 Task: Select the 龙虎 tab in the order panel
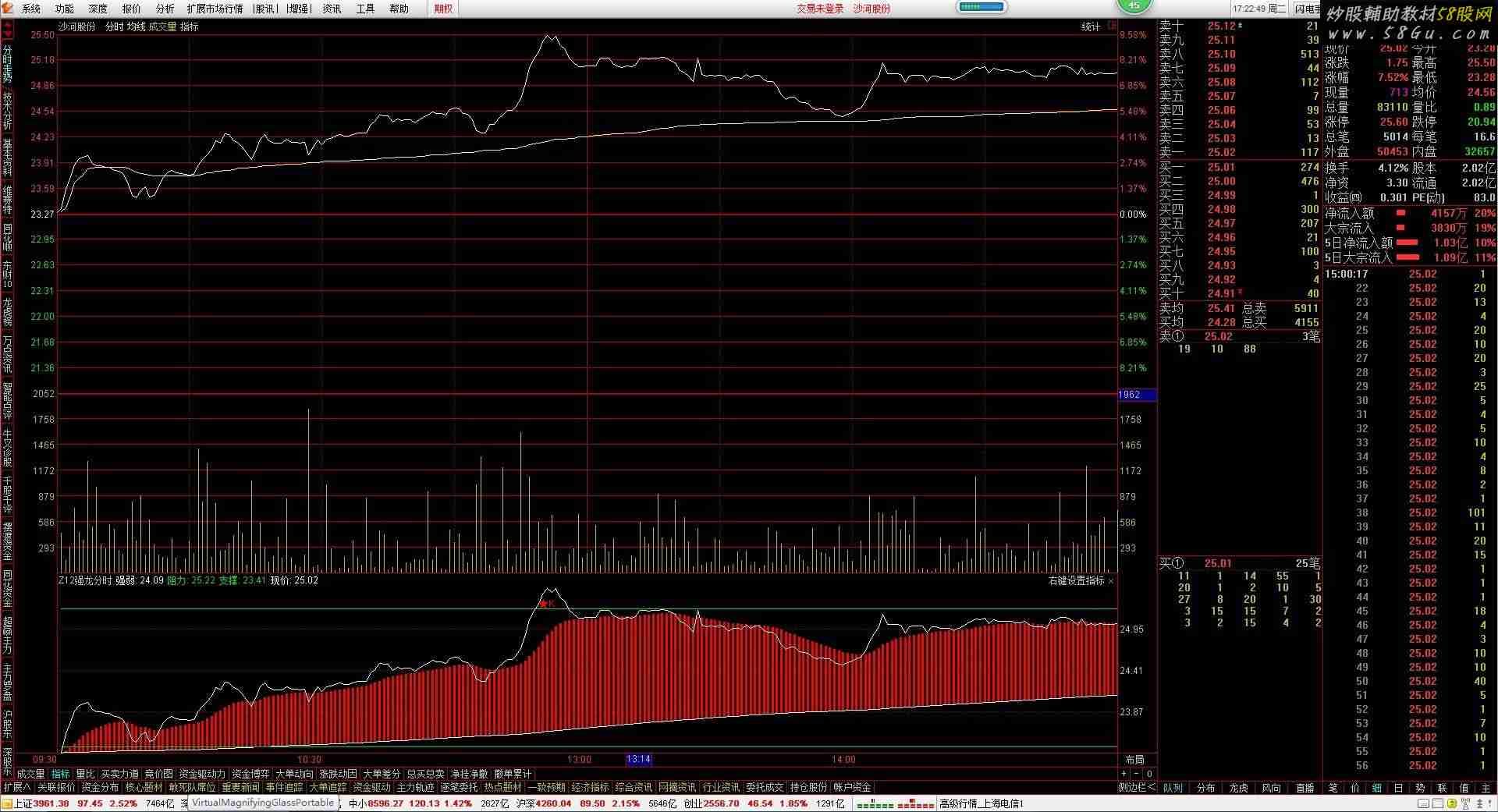1239,788
